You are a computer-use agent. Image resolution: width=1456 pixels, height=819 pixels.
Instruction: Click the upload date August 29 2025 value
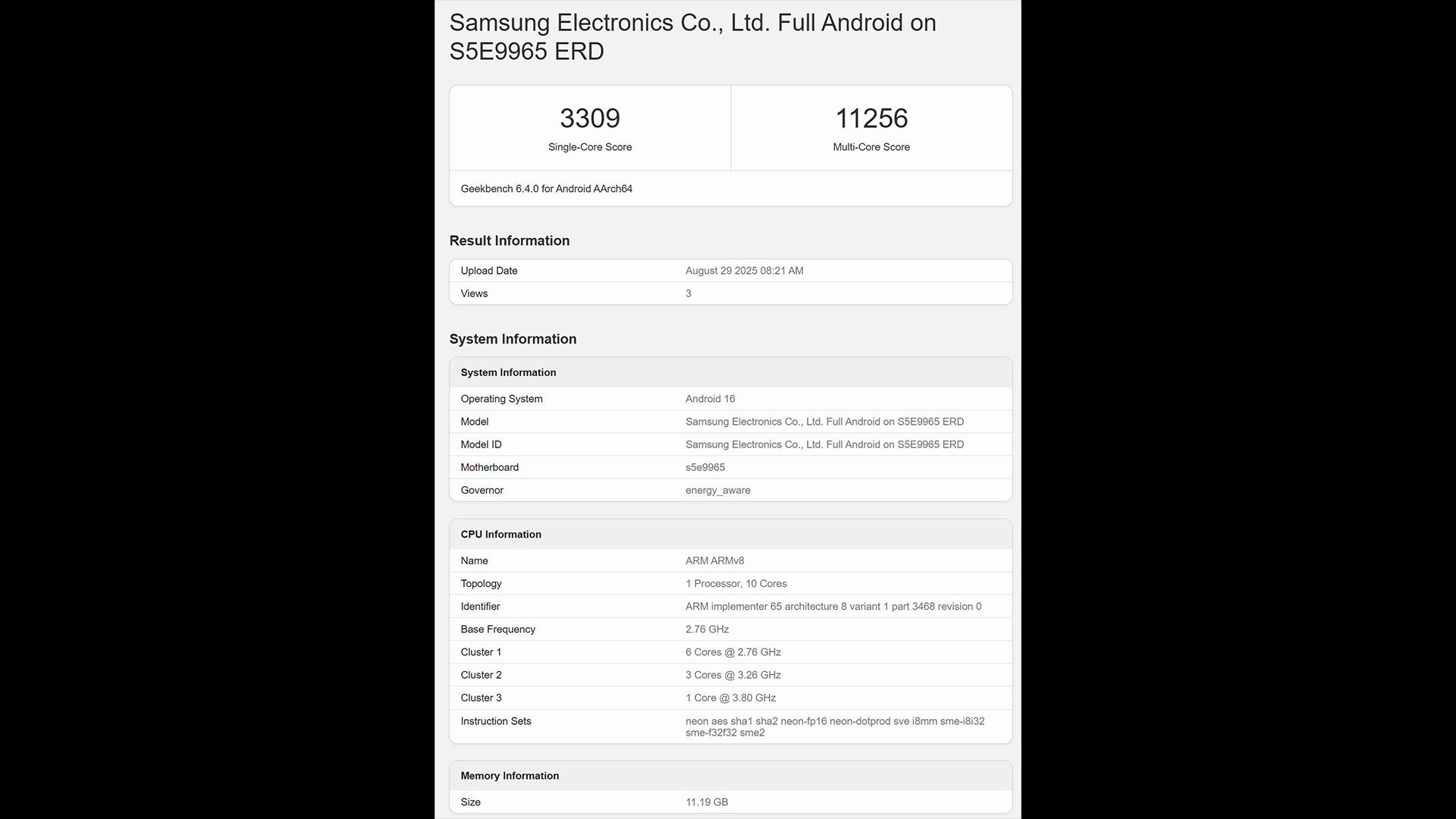[744, 271]
